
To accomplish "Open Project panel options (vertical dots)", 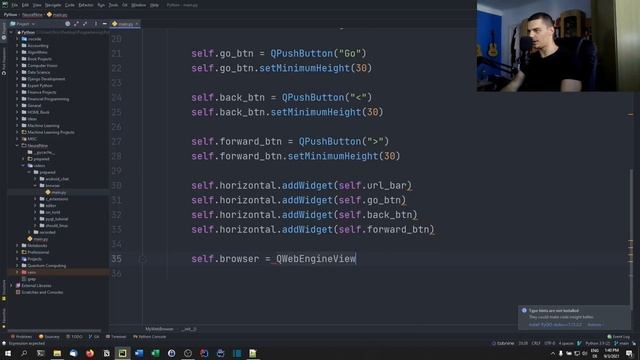I will (96, 24).
